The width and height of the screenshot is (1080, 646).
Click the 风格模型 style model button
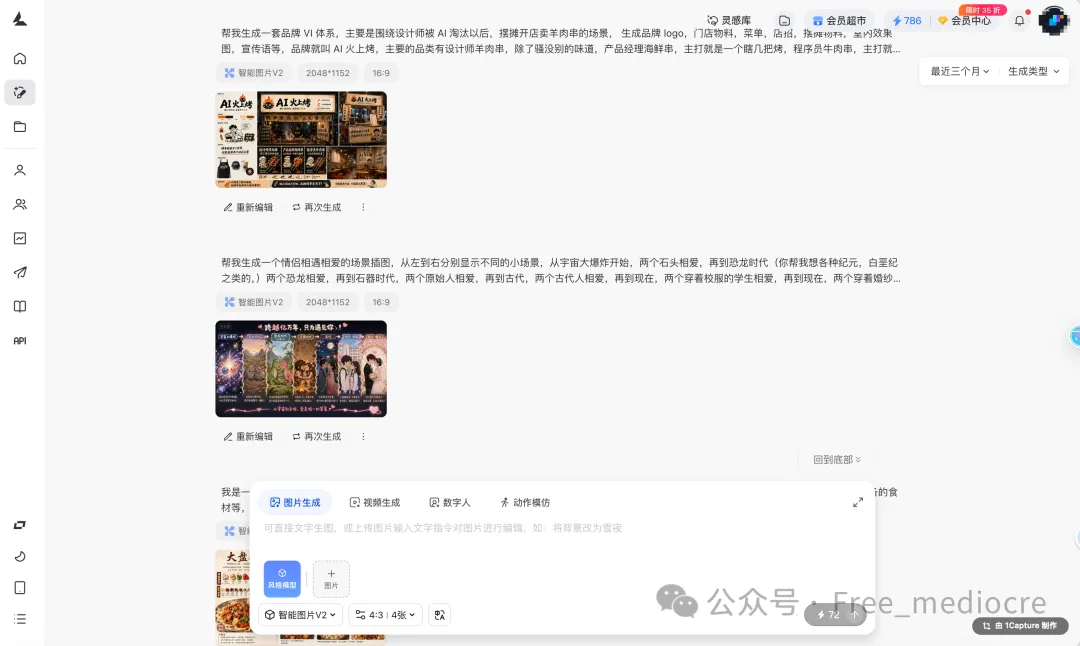[282, 579]
